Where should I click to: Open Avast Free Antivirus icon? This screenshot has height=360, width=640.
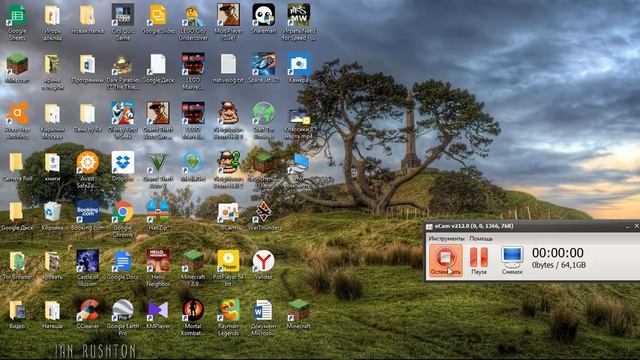click(x=17, y=121)
